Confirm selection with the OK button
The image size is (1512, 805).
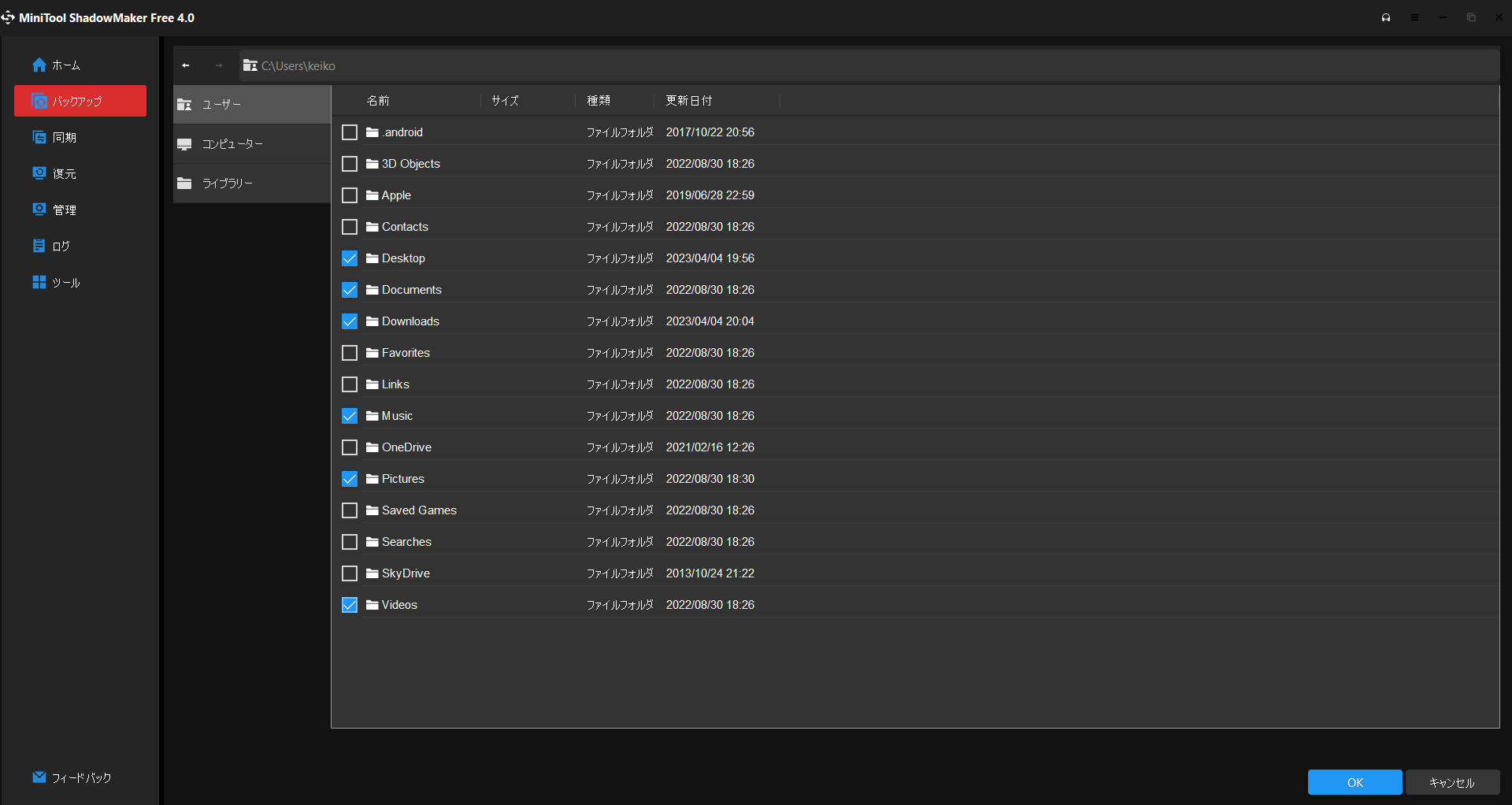[1354, 782]
